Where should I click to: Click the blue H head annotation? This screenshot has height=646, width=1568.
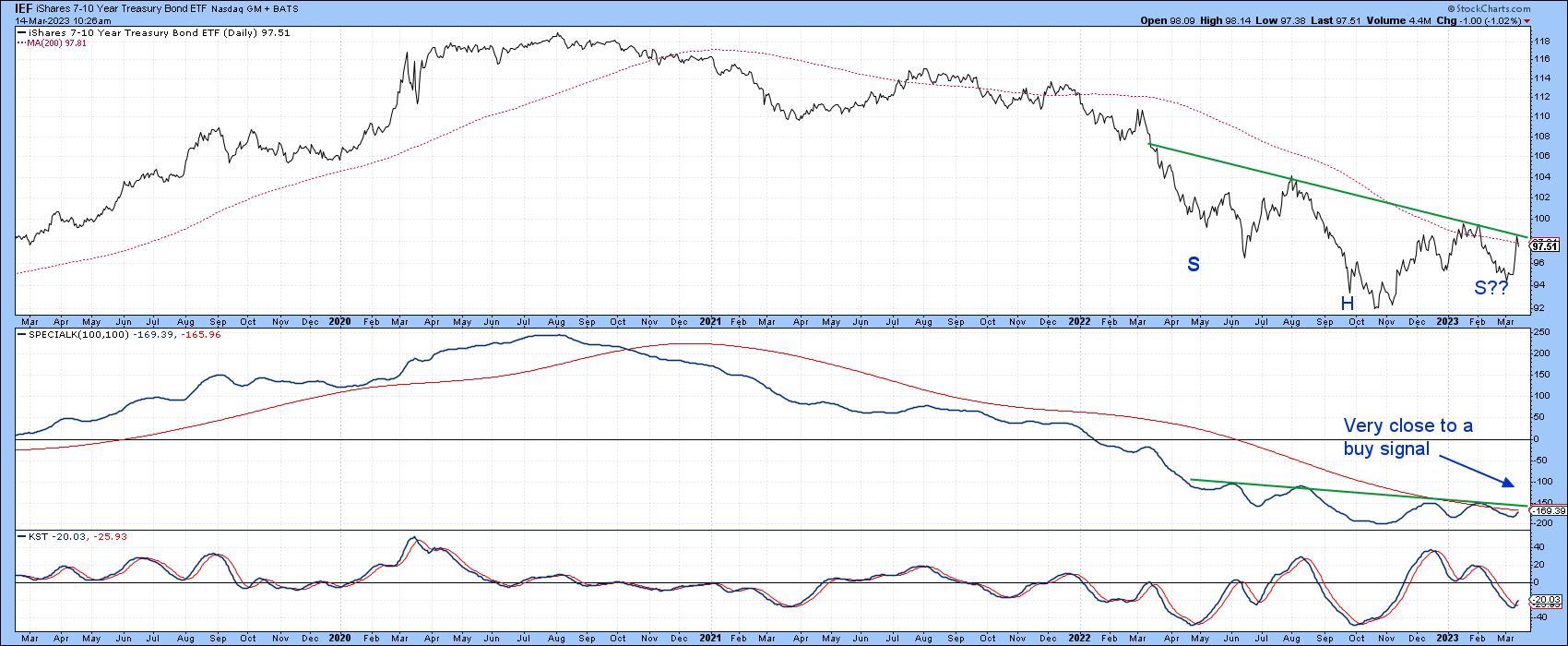1348,303
